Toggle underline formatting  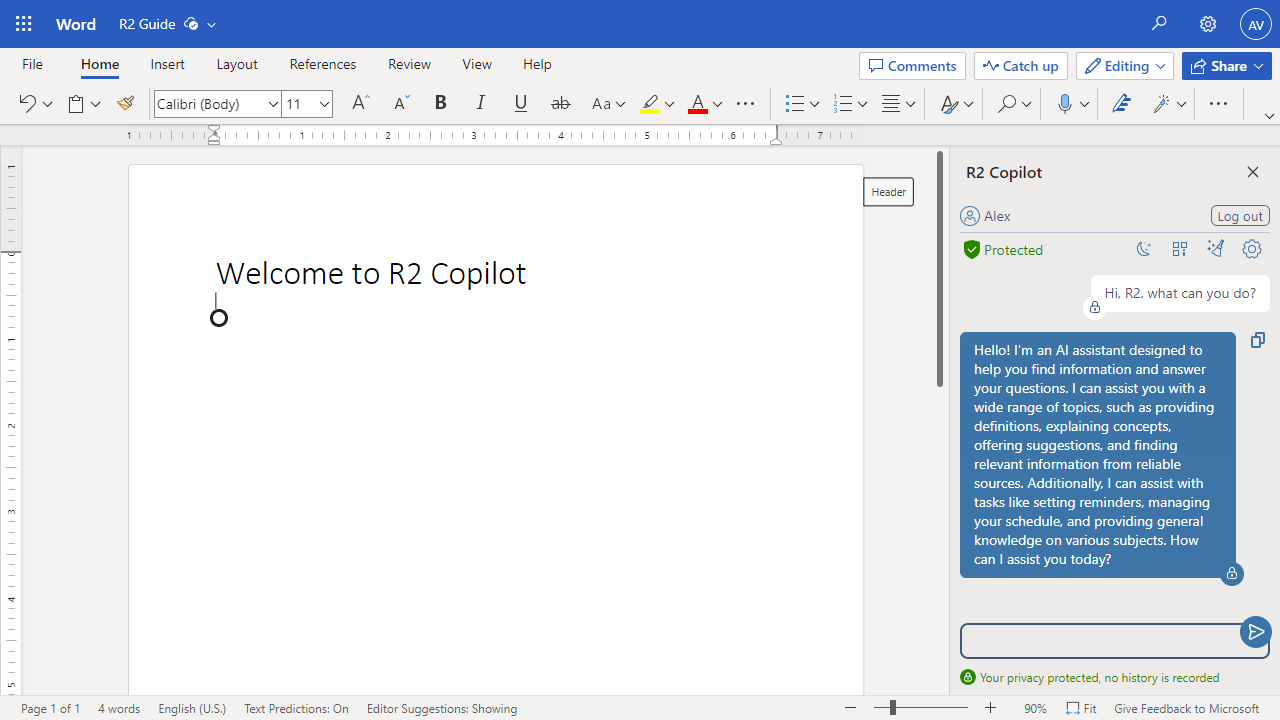521,104
